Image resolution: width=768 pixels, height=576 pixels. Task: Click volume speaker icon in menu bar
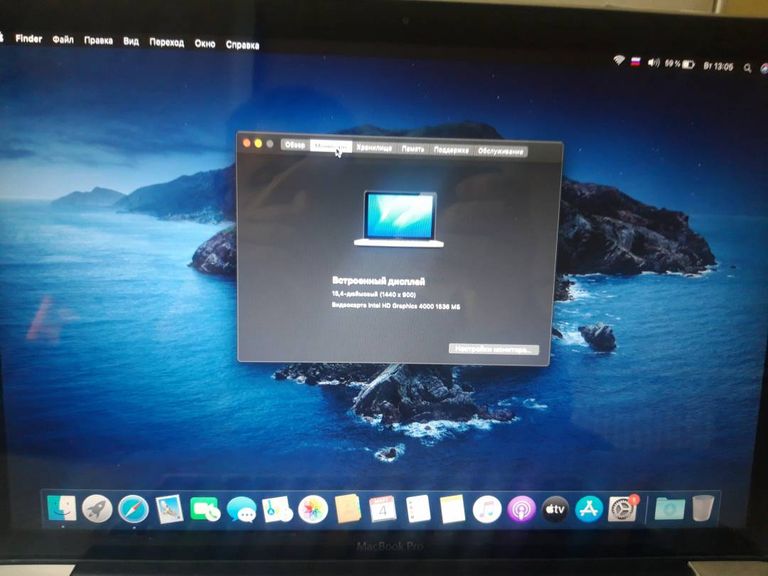click(x=654, y=63)
